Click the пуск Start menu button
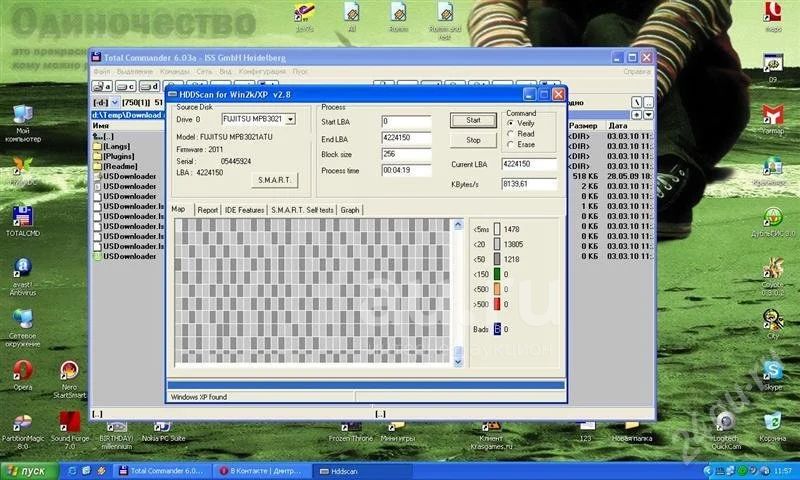 coord(29,471)
